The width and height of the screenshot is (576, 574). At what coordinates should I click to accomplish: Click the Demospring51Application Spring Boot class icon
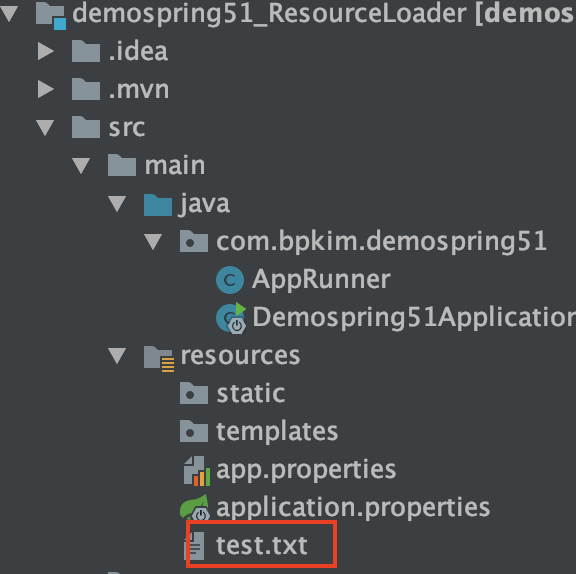pos(231,318)
